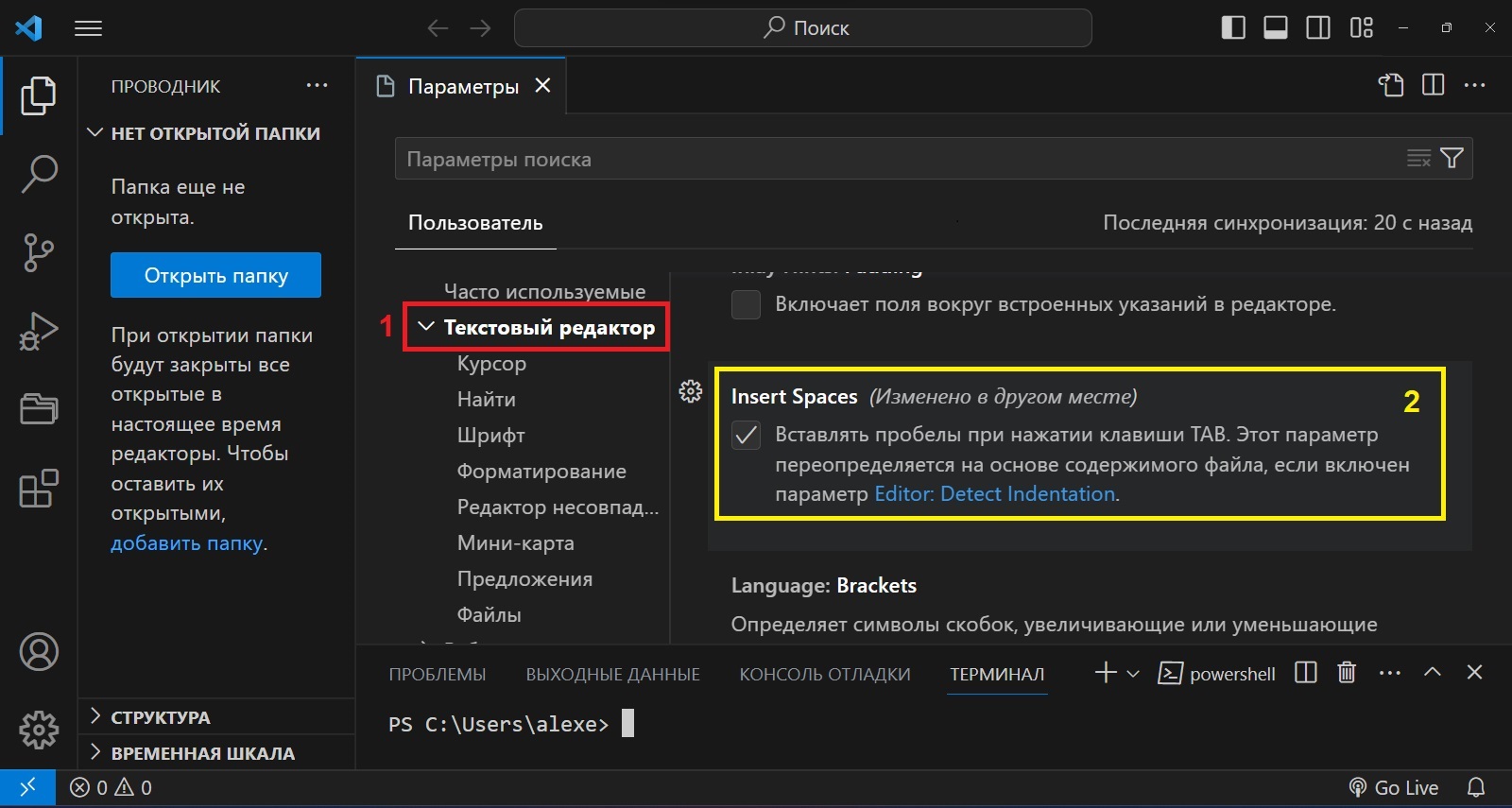Viewport: 1512px width, 808px height.
Task: Open the Manage gear in activity bar
Action: pos(39,730)
